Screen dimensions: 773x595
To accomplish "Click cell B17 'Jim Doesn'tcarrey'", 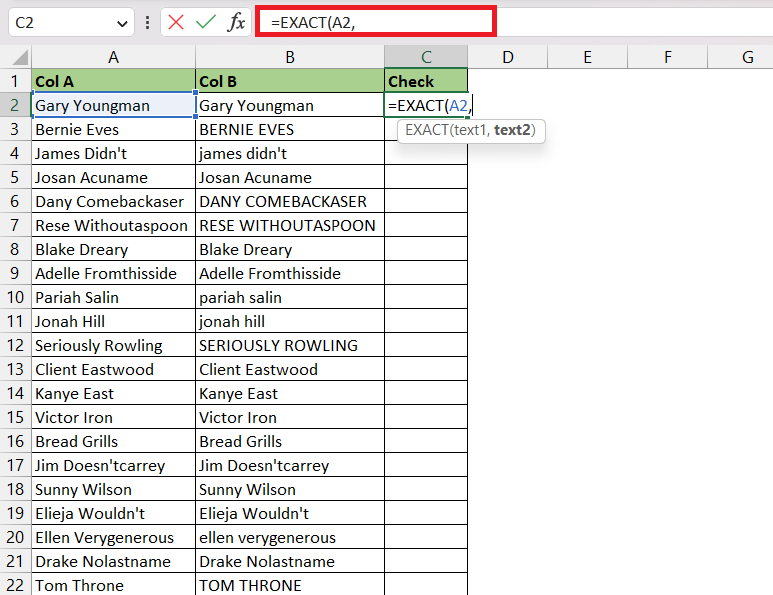I will point(290,465).
